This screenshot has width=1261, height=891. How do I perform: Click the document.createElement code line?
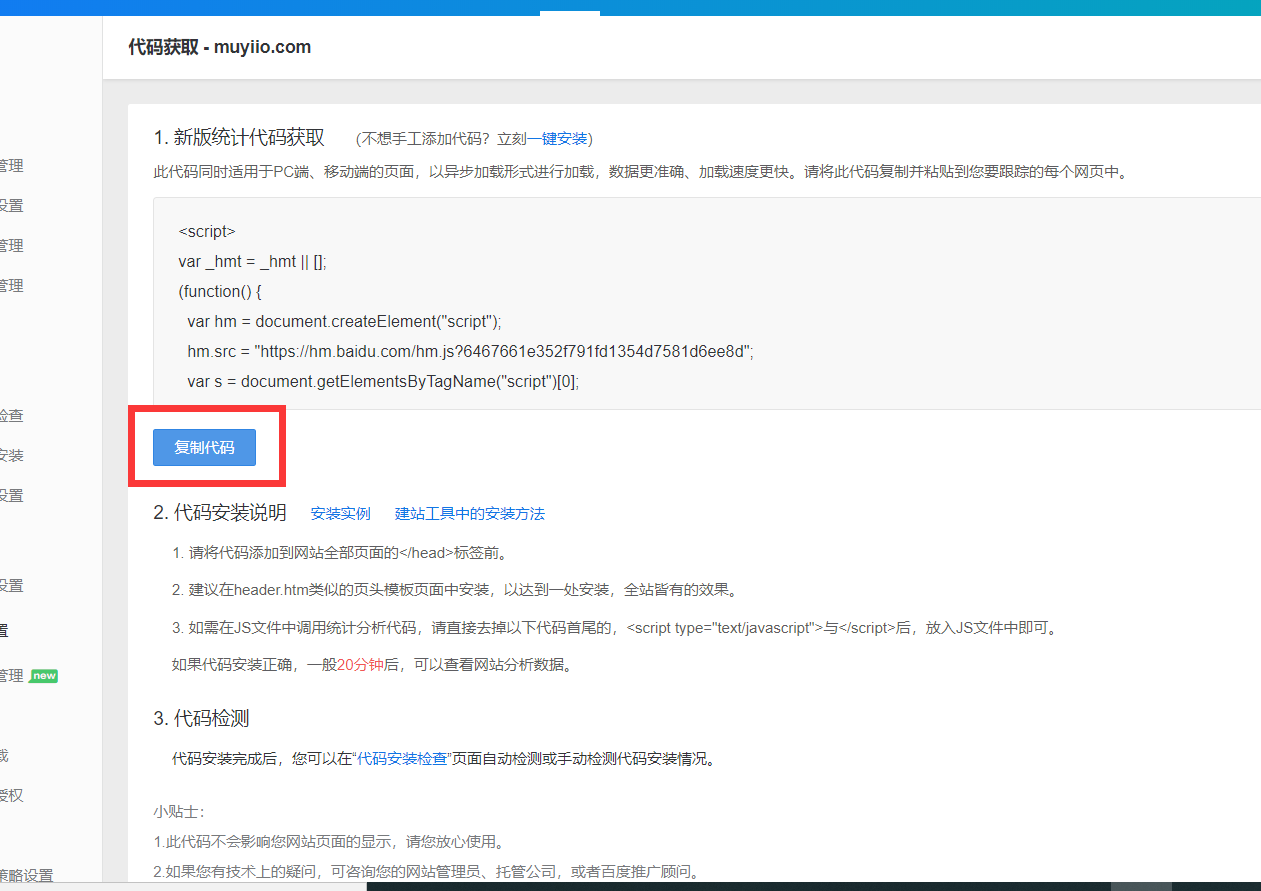[344, 321]
